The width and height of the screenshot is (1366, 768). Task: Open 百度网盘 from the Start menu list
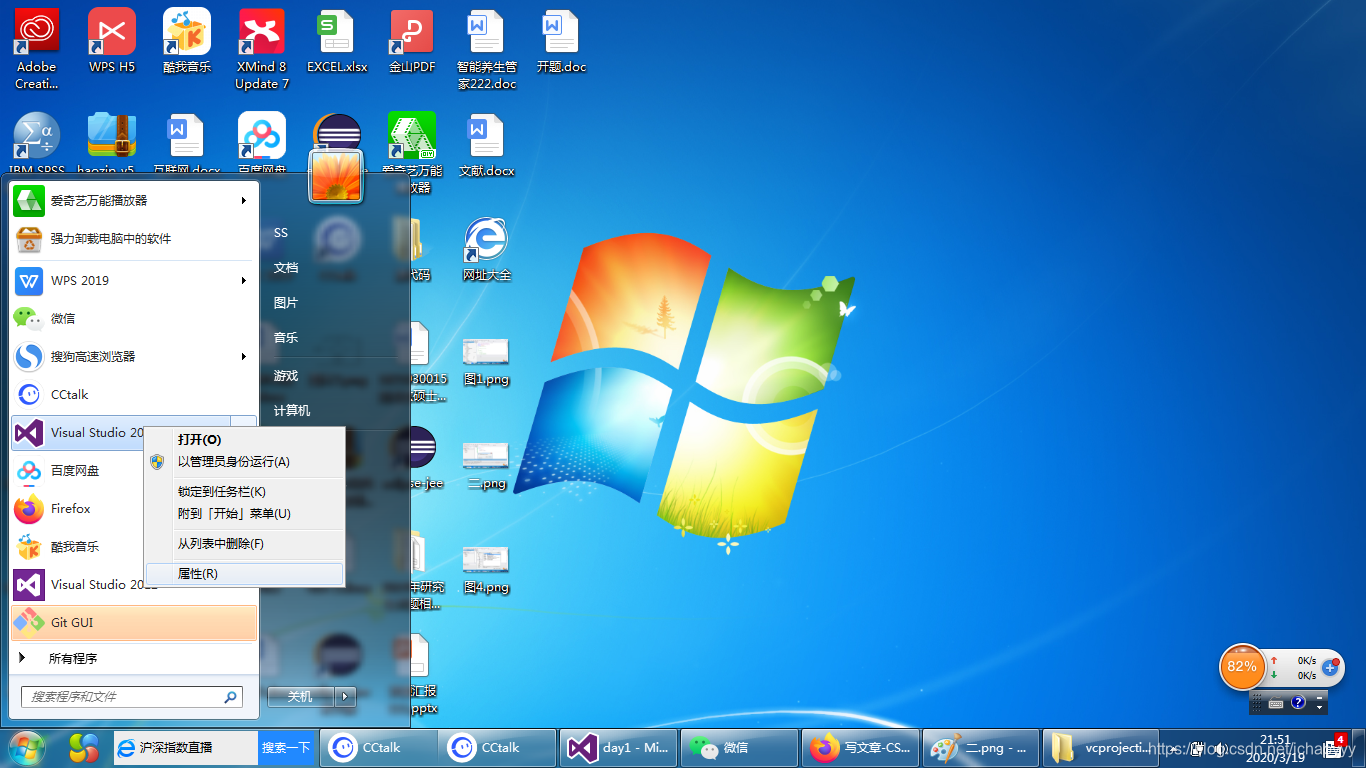(x=77, y=470)
